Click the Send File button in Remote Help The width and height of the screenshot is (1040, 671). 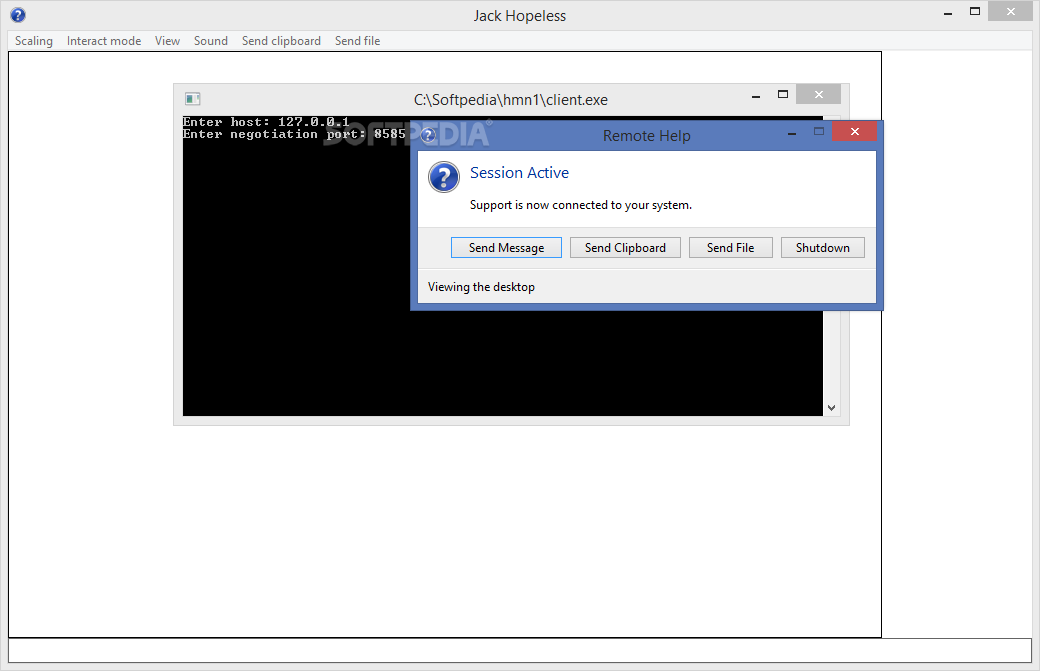click(730, 247)
